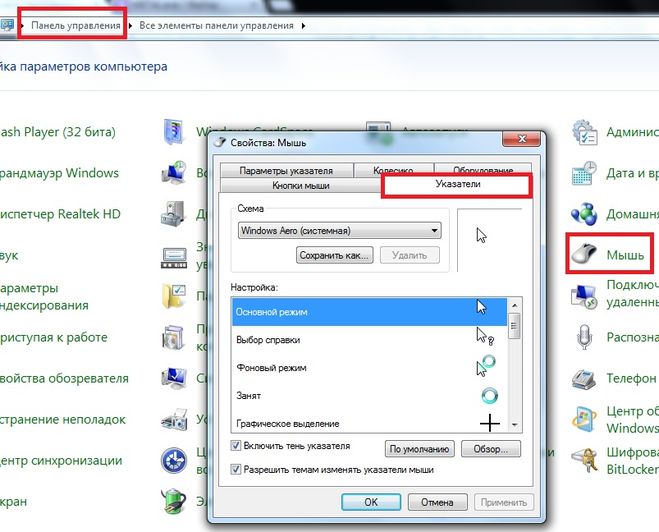Click the Центр обновления Windows icon
The width and height of the screenshot is (659, 532).
pos(584,419)
